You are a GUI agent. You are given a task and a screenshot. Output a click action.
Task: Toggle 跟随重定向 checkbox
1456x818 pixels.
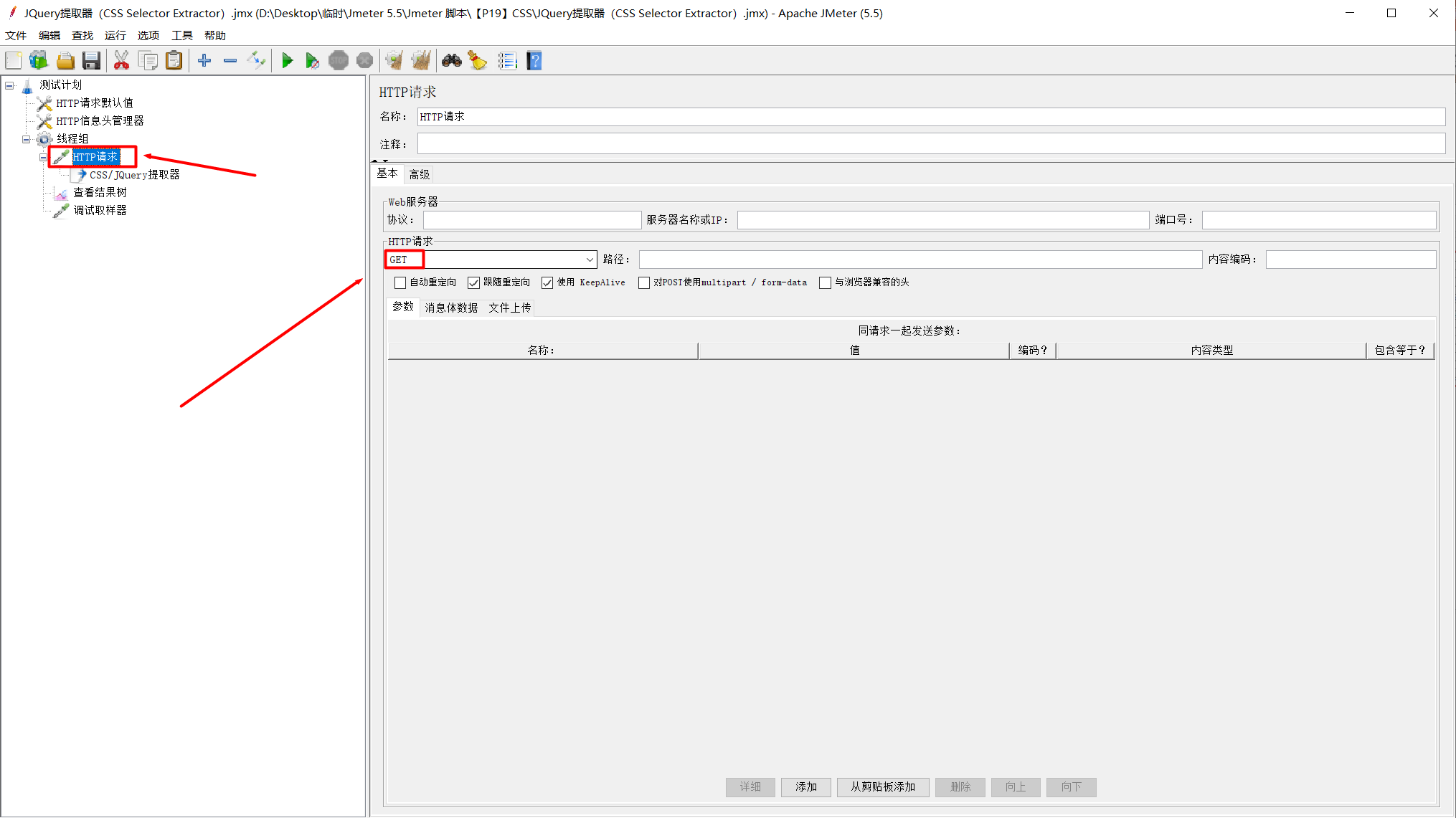[473, 282]
